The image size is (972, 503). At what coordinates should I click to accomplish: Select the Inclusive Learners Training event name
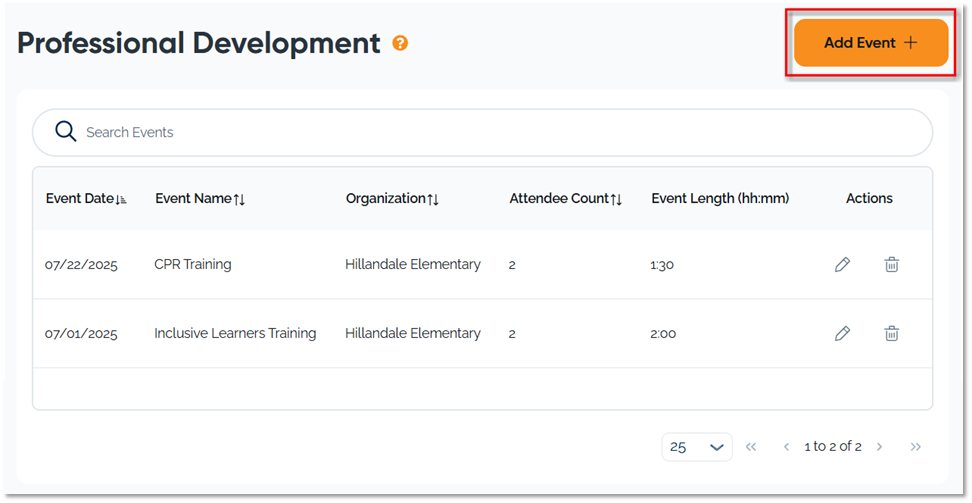coord(235,334)
